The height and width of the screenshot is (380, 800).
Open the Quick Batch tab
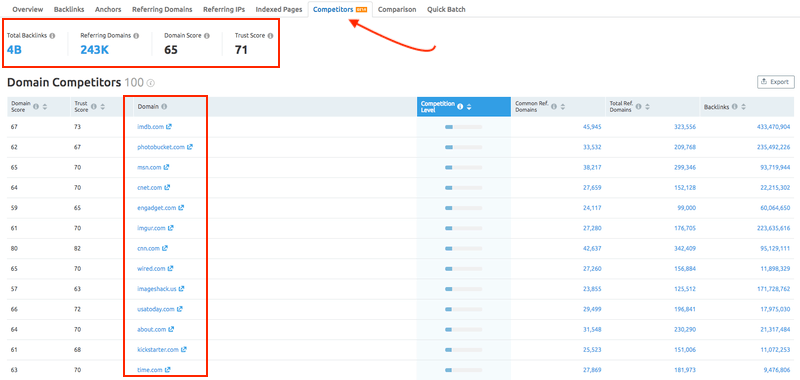pyautogui.click(x=446, y=9)
